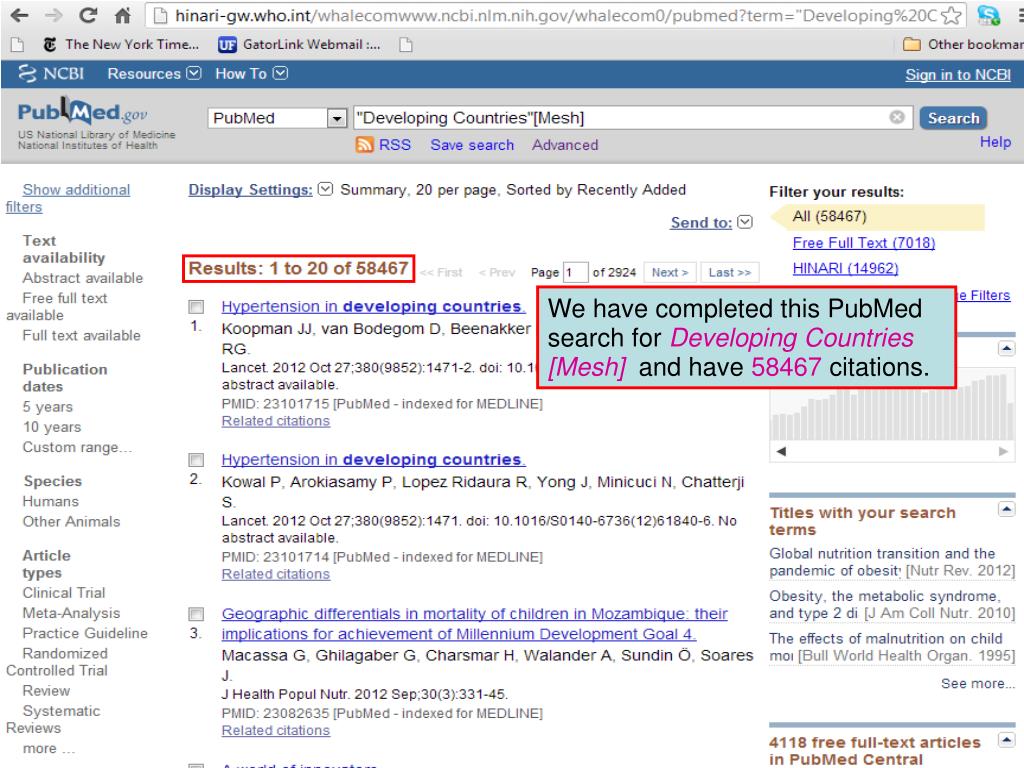Open Related citations for PMID 23101715
The image size is (1024, 768).
276,421
